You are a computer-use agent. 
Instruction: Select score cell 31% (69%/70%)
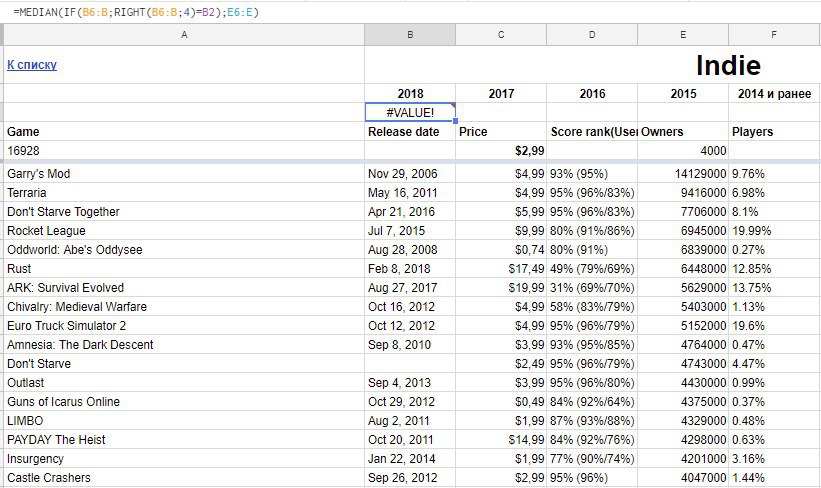592,287
